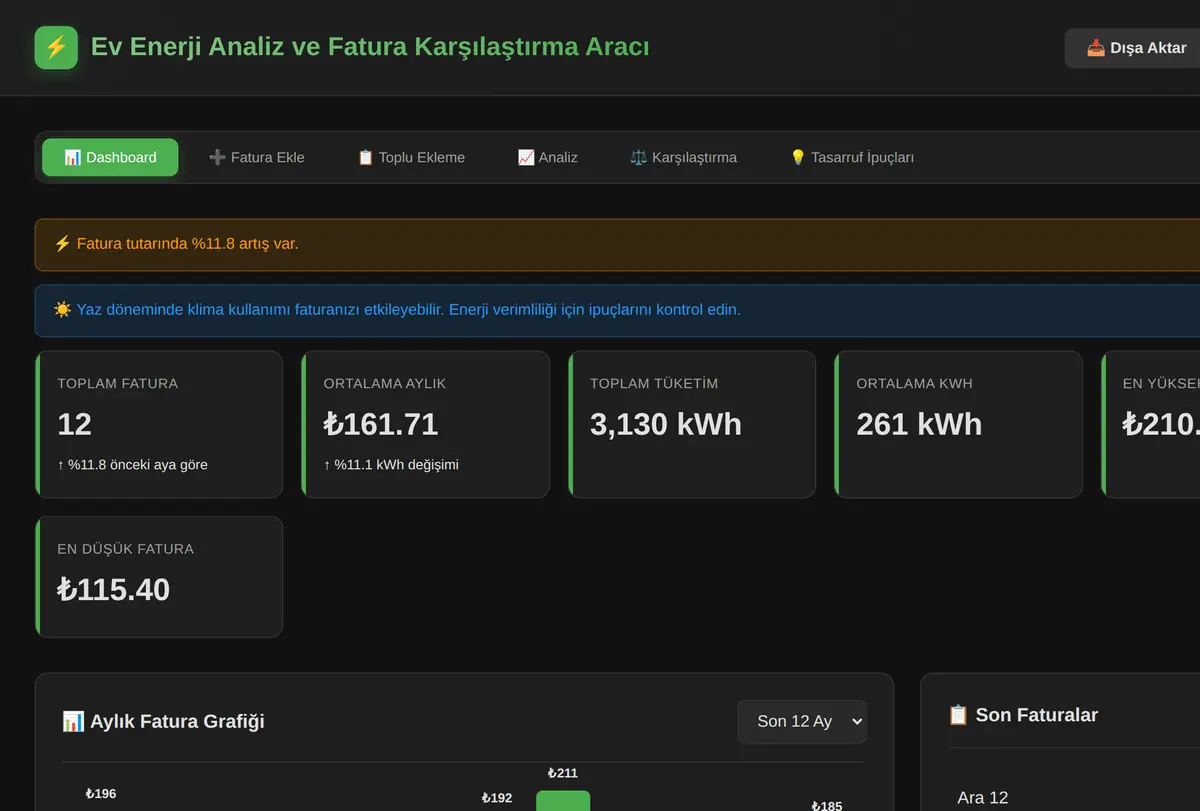Viewport: 1200px width, 811px height.
Task: Click the Aylık Fatura Grafiği heading
Action: pos(163,721)
